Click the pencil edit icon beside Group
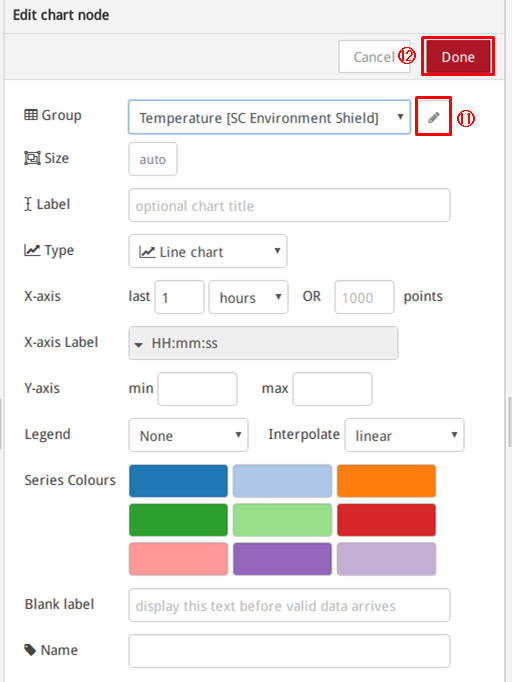 (433, 117)
